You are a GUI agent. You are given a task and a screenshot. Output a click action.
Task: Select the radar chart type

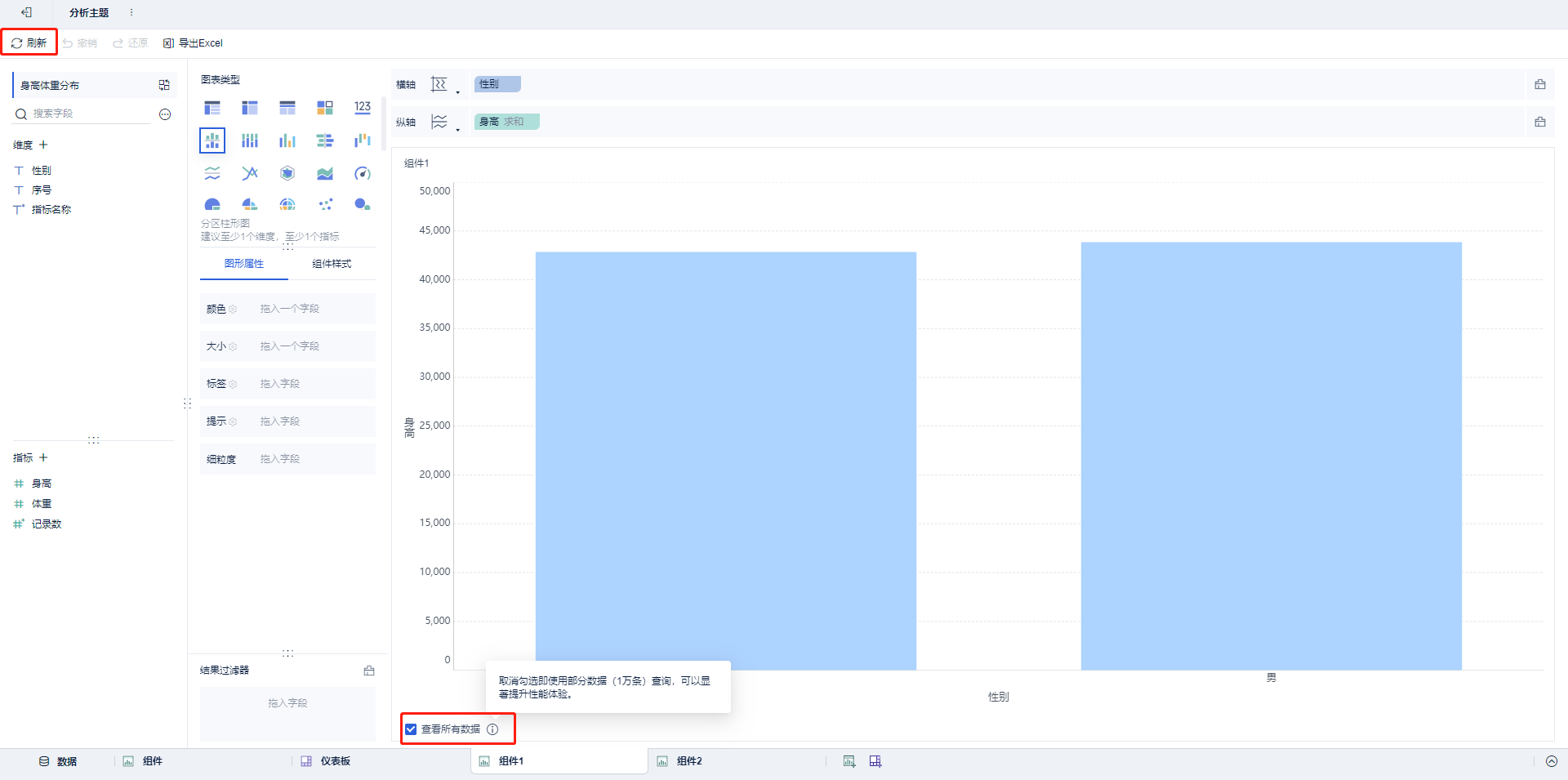287,173
